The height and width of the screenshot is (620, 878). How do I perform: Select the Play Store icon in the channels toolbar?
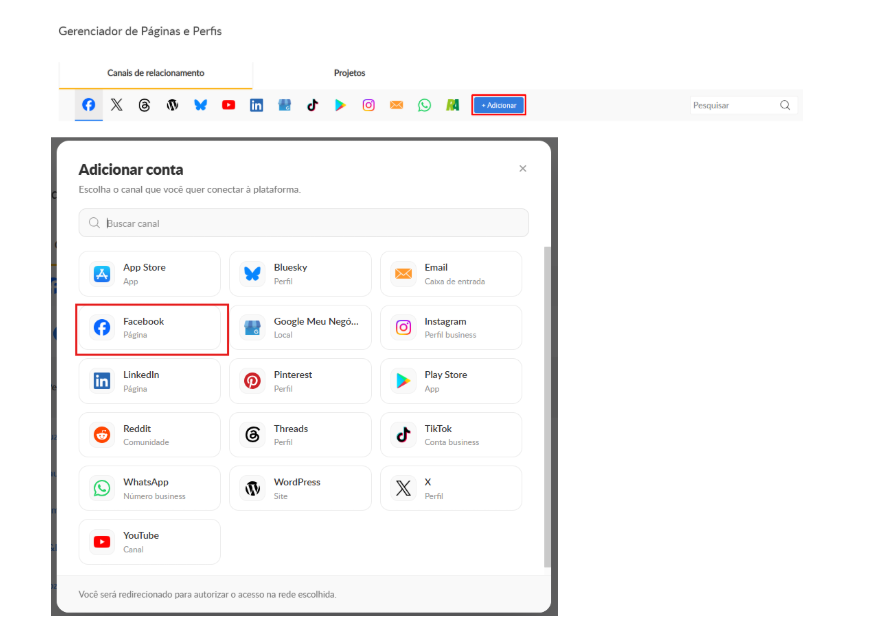pyautogui.click(x=340, y=105)
